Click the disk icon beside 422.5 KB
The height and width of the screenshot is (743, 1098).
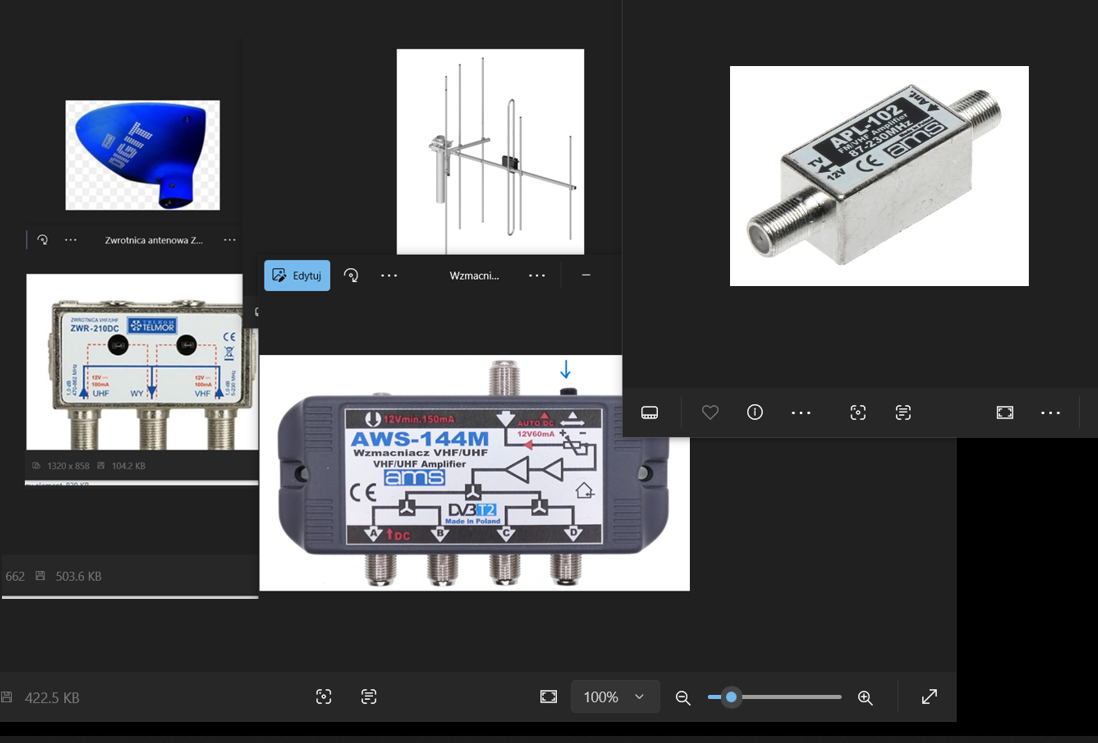pos(7,697)
